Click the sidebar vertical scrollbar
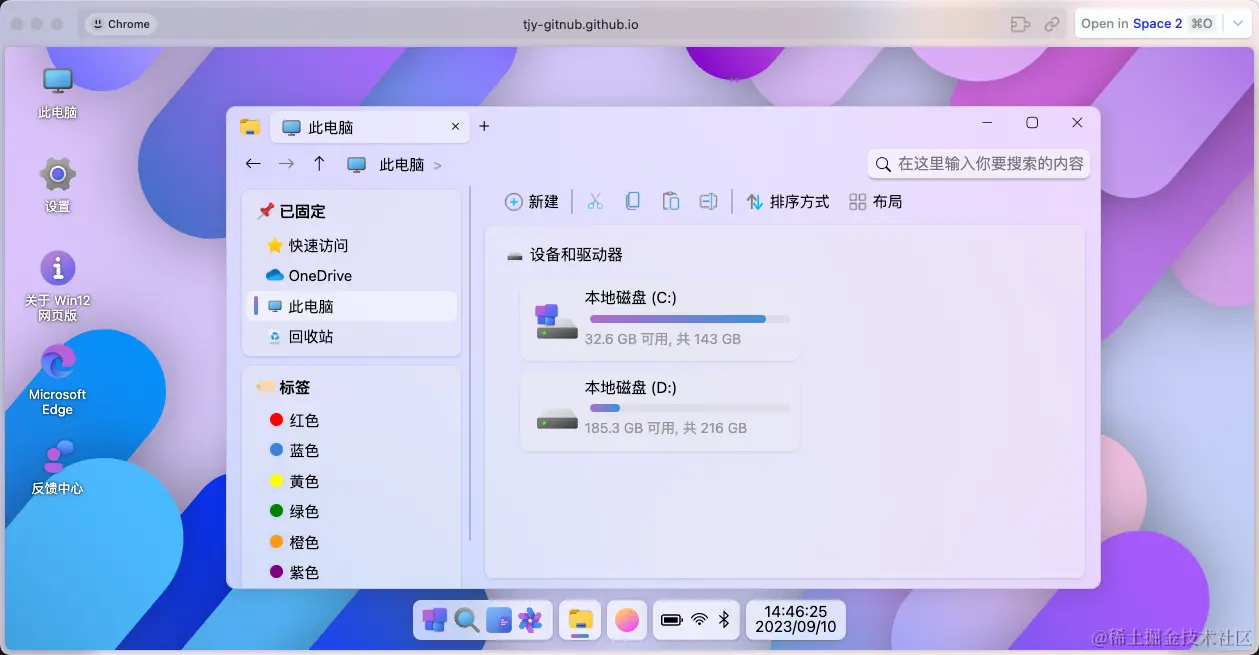Viewport: 1259px width, 655px height. pyautogui.click(x=469, y=365)
